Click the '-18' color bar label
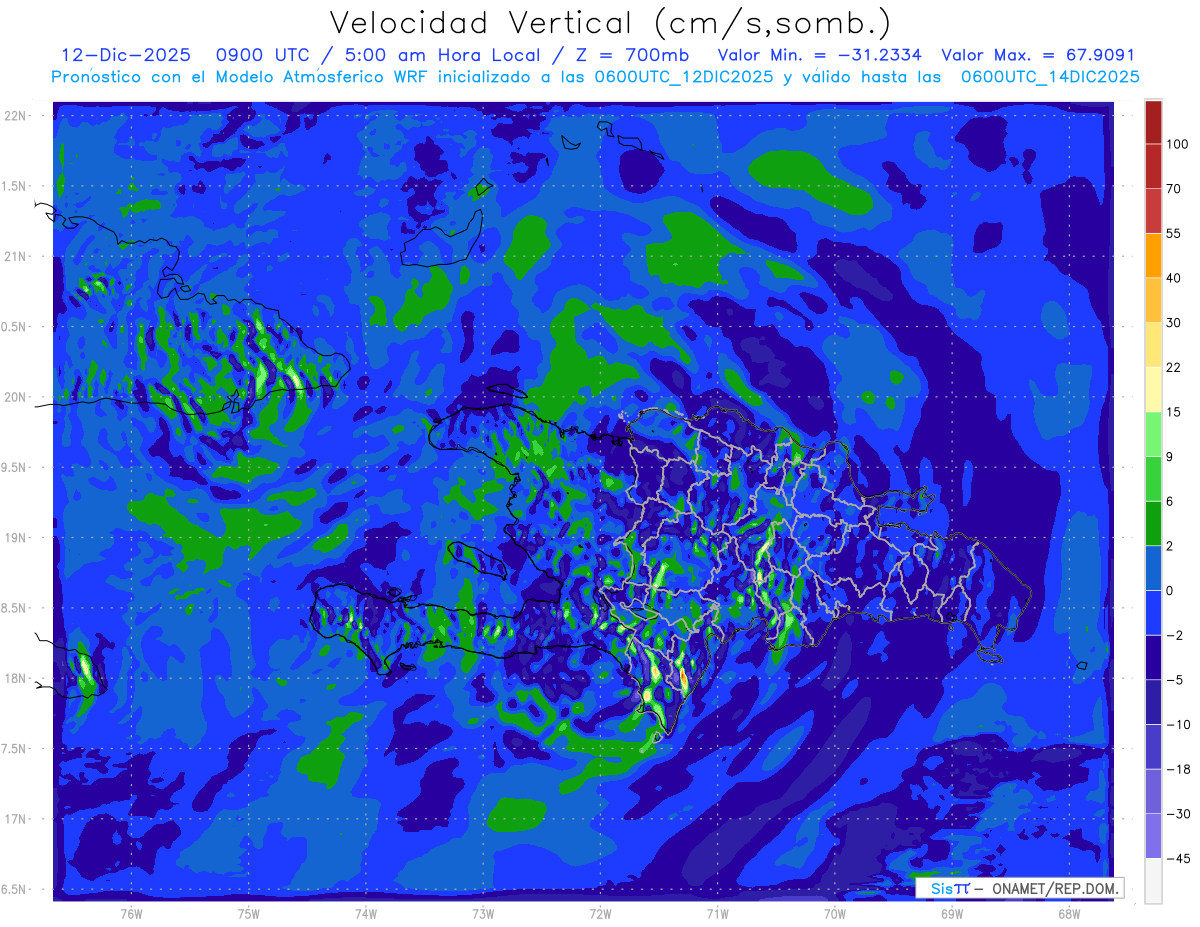1200x927 pixels. (x=1177, y=769)
